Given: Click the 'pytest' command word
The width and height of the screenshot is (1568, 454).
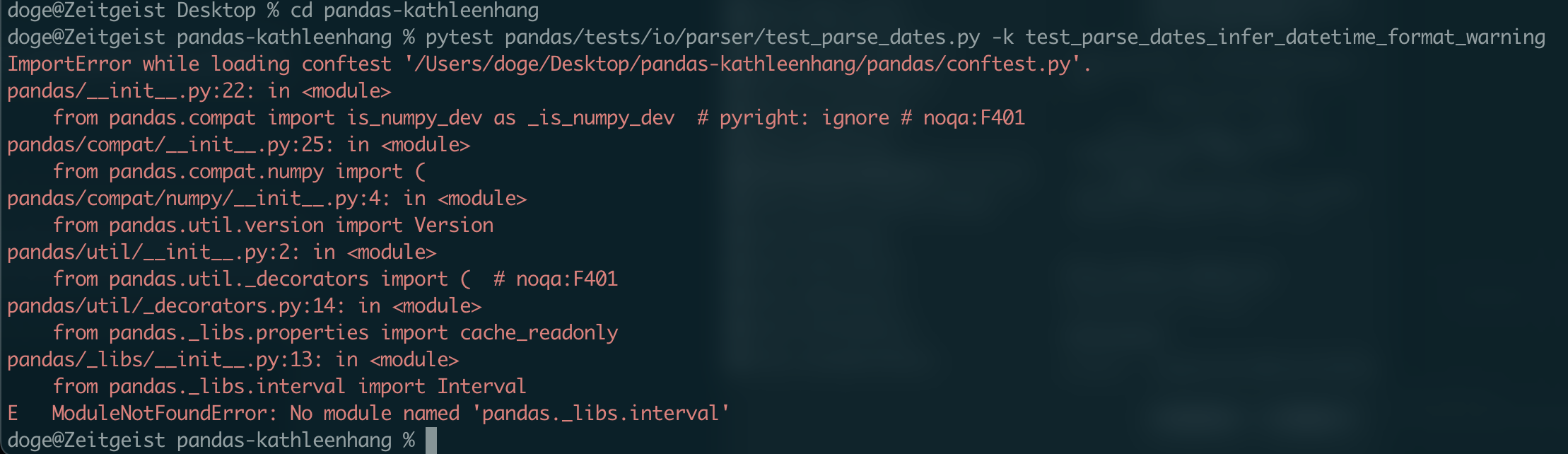Looking at the screenshot, I should tap(460, 37).
